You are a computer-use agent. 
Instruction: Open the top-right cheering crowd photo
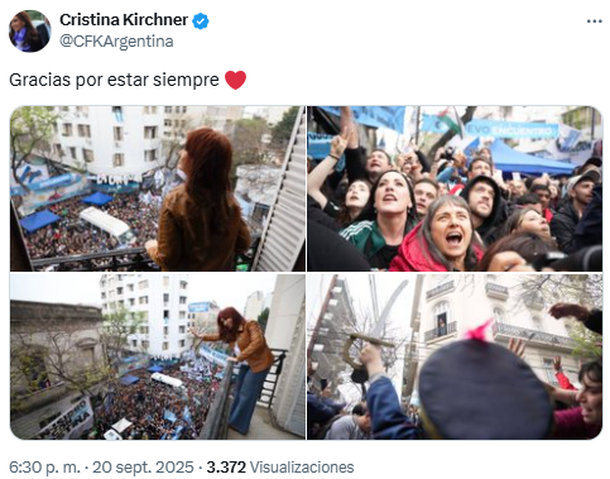pyautogui.click(x=454, y=188)
